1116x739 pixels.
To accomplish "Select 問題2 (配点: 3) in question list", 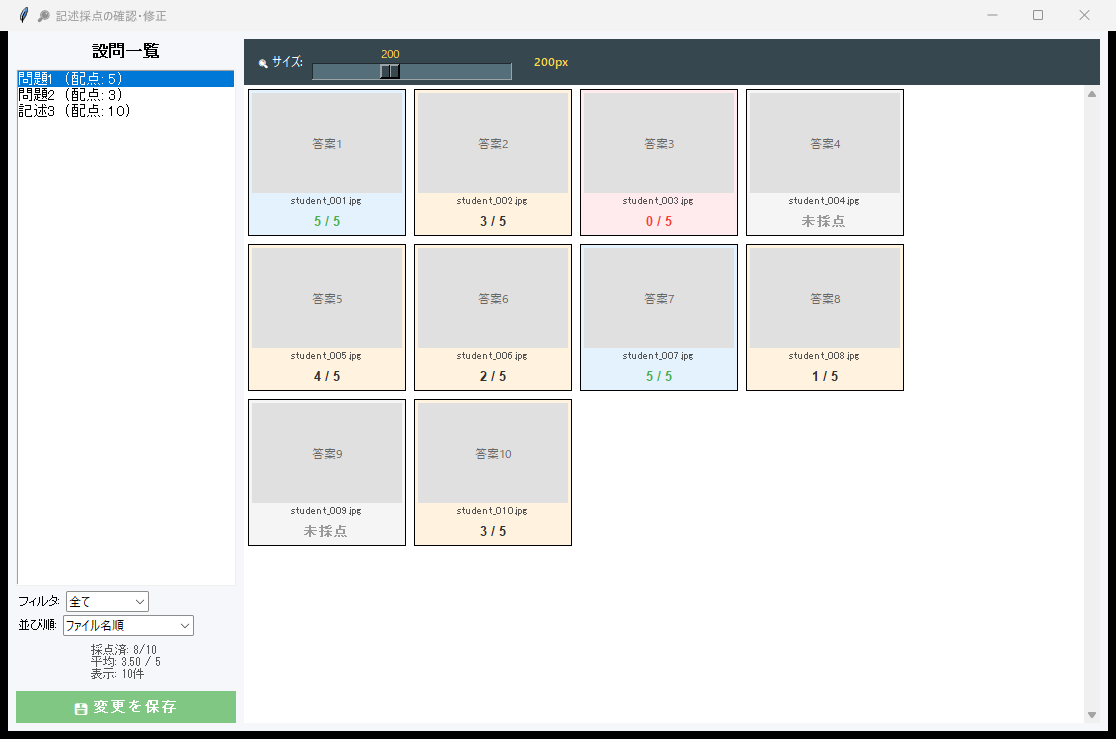I will click(x=70, y=94).
